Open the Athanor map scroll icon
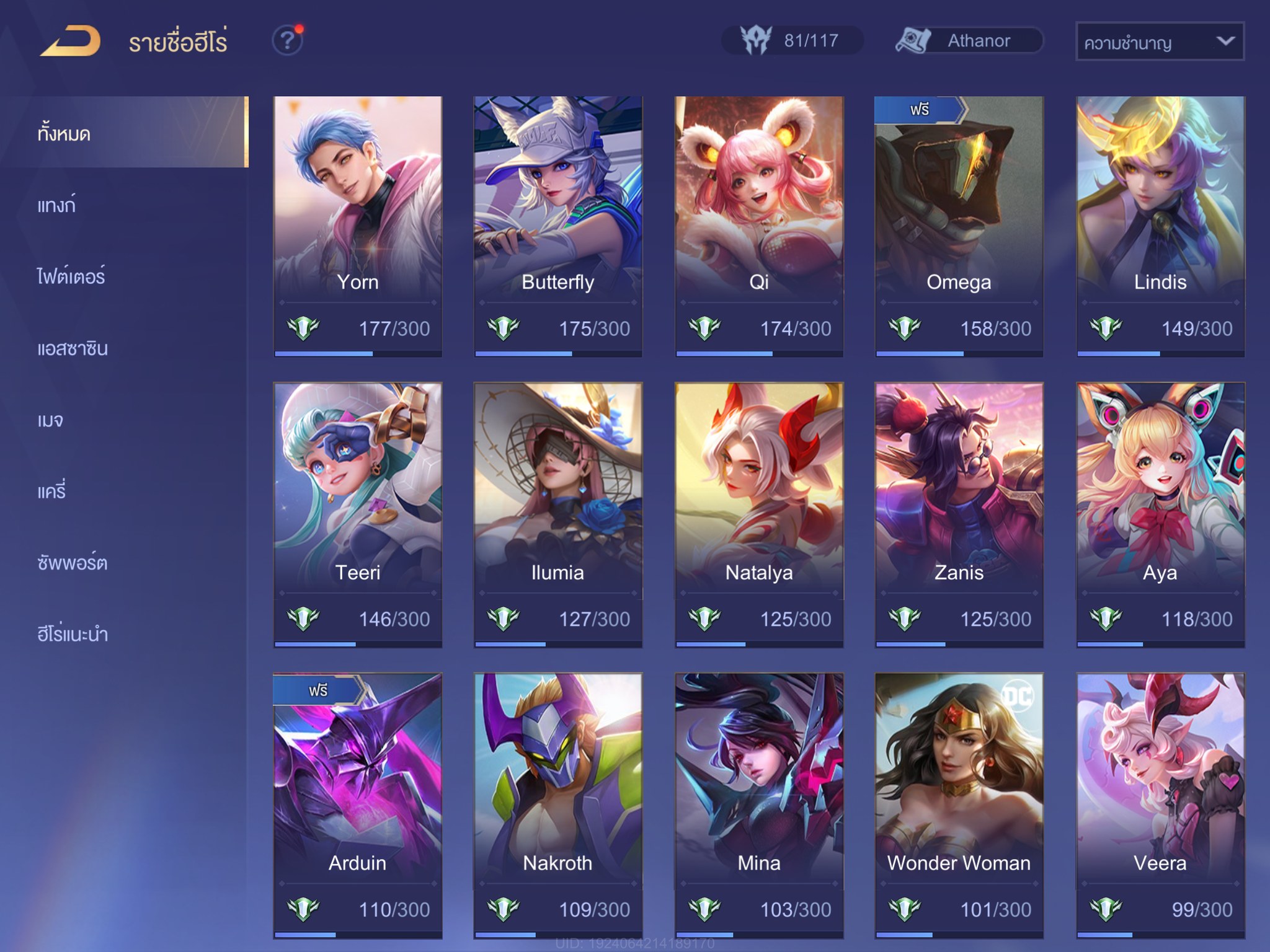This screenshot has height=952, width=1270. coord(913,40)
